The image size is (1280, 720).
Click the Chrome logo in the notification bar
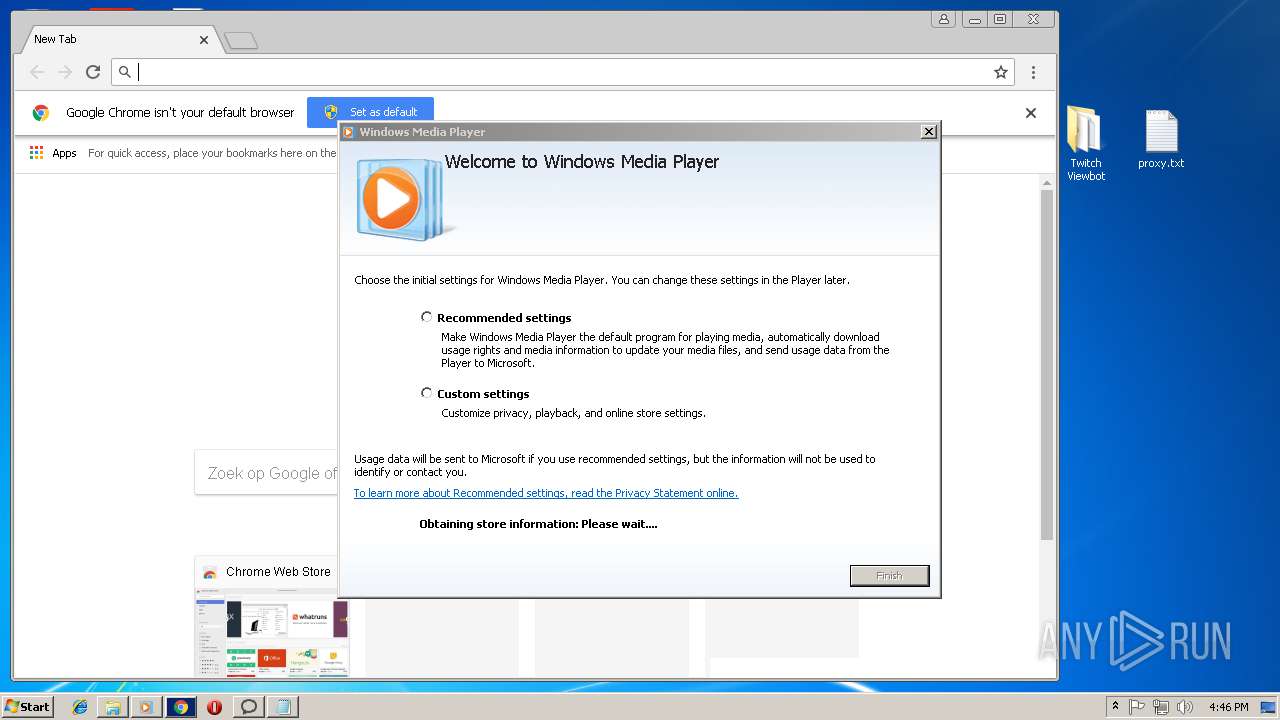point(41,113)
